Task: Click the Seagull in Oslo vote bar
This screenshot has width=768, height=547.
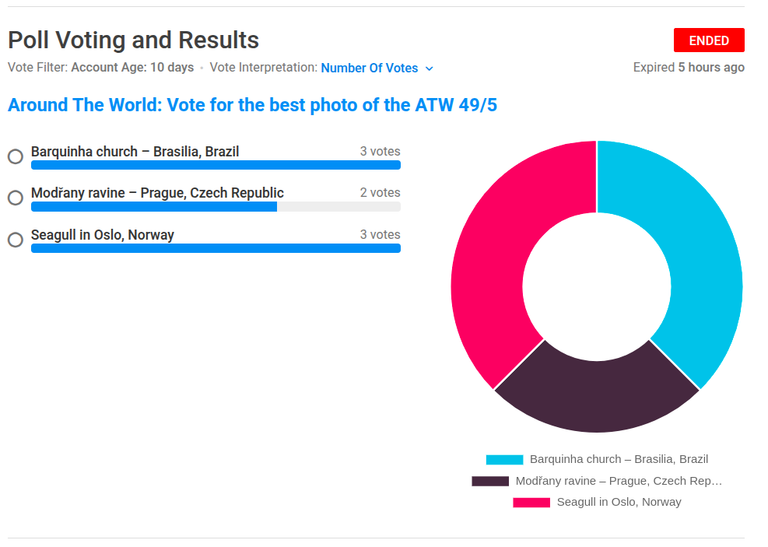Action: point(216,248)
